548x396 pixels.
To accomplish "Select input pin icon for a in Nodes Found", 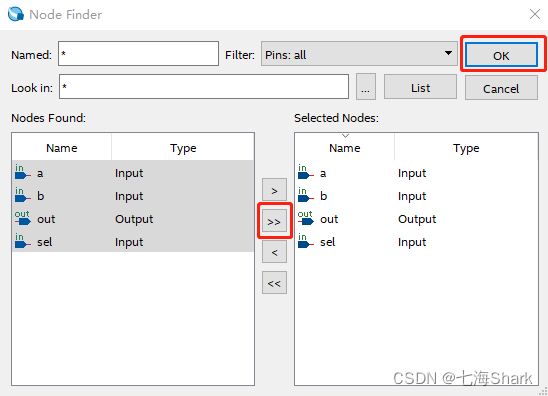I will click(x=22, y=172).
